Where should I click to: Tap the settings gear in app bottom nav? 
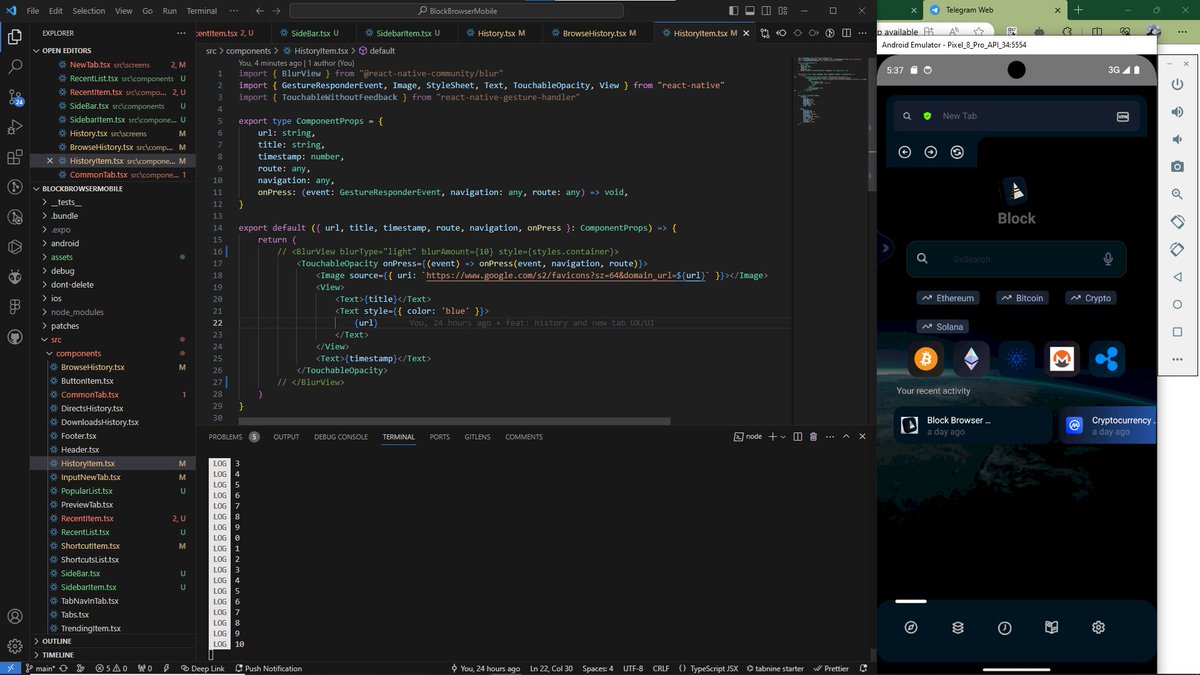click(x=1098, y=628)
